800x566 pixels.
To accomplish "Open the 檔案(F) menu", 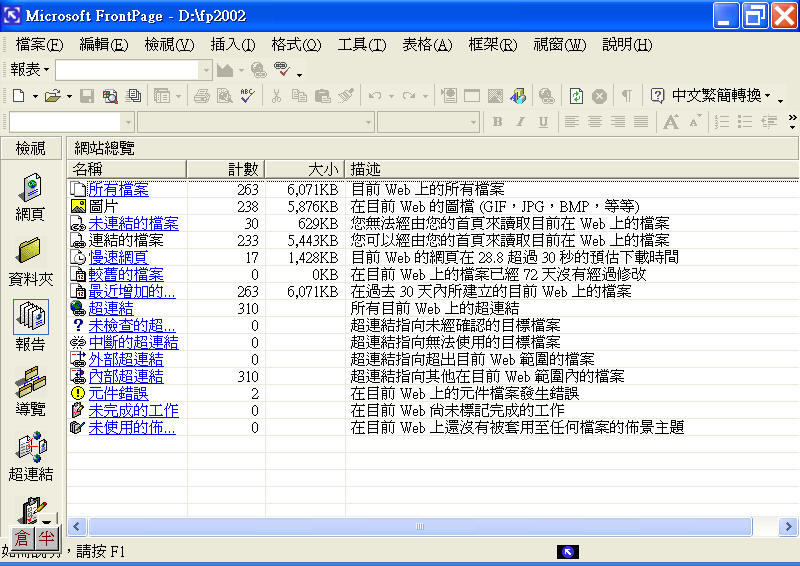I will pos(39,44).
